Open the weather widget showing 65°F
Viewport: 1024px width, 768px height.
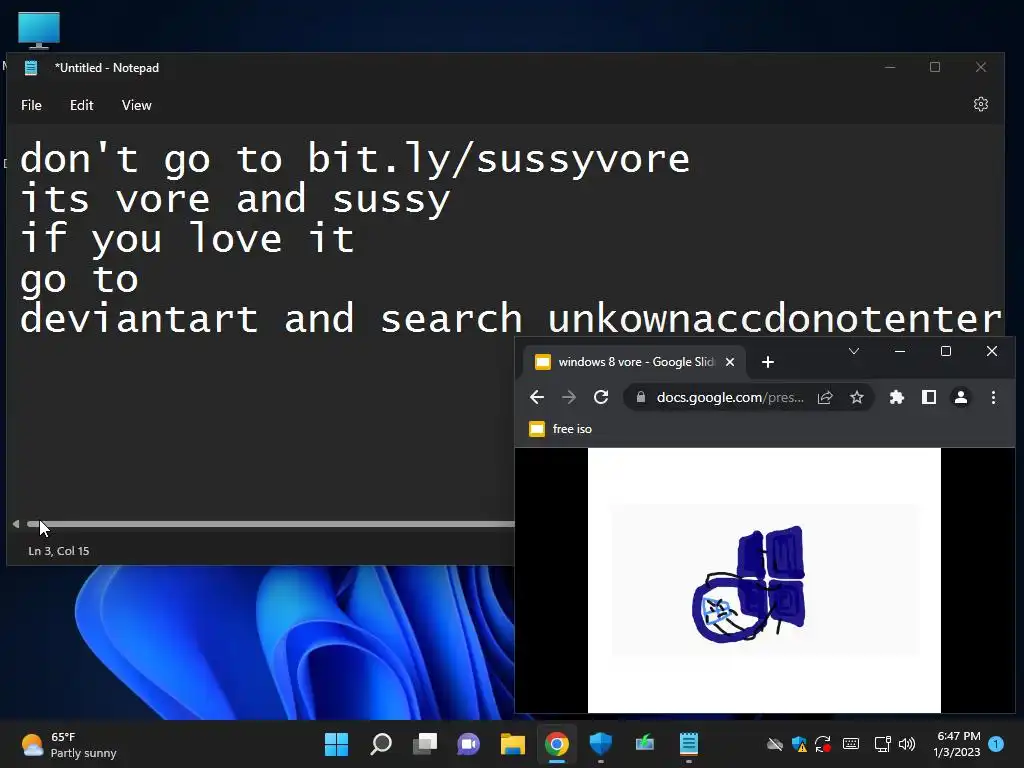coord(69,744)
